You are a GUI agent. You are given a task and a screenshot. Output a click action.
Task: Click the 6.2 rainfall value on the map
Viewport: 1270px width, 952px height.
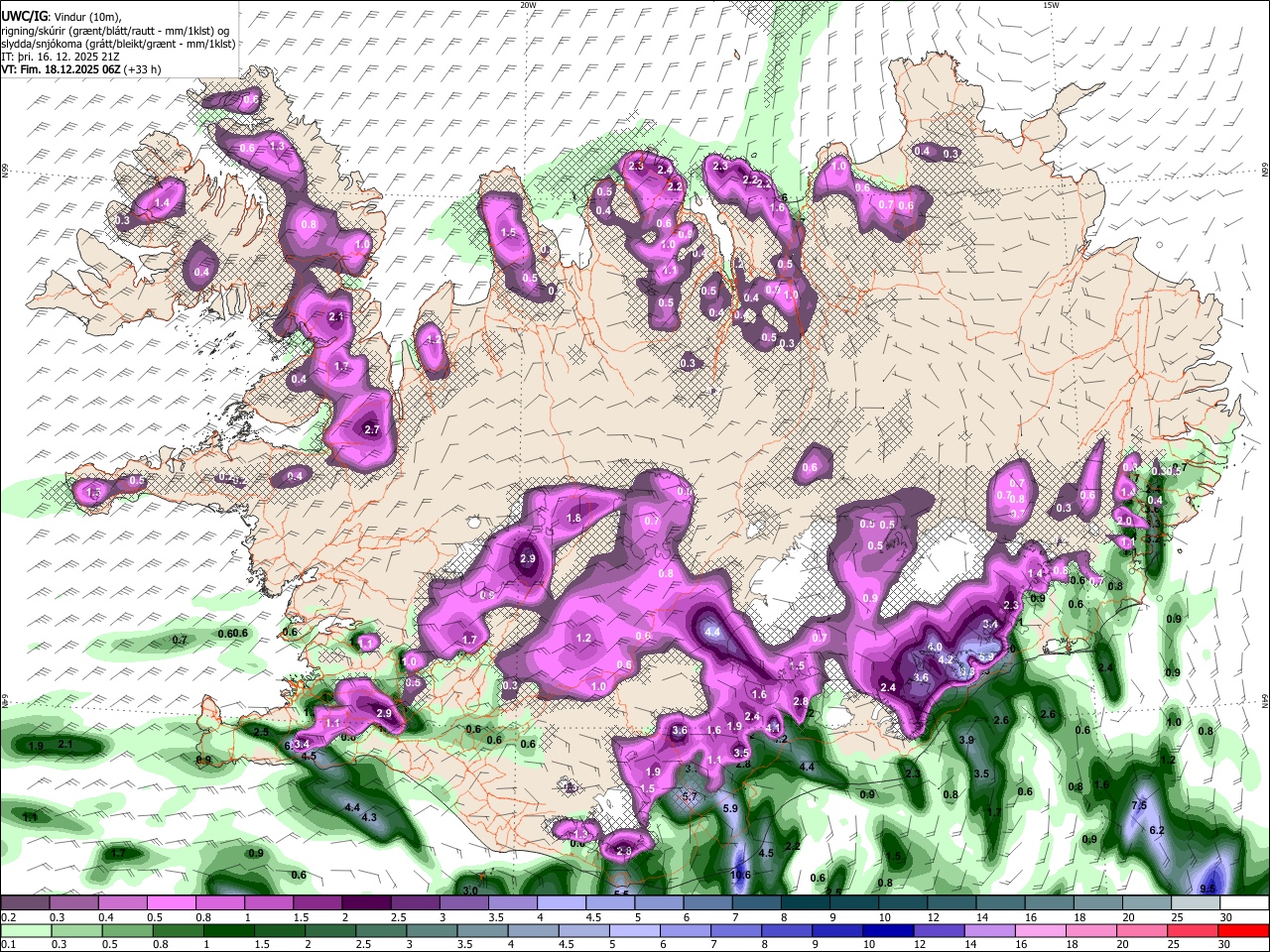tap(1156, 830)
